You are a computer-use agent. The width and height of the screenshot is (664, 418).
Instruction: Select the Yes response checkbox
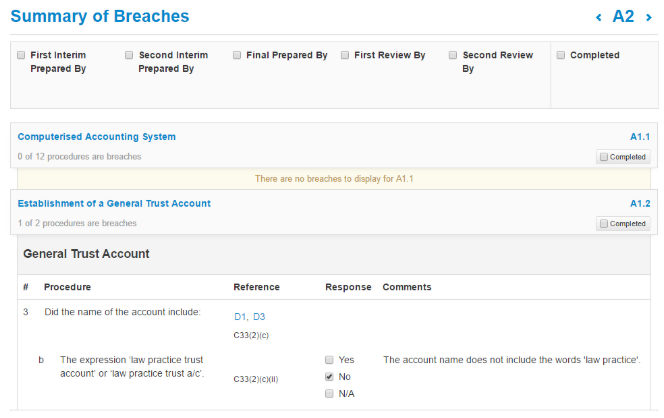click(330, 359)
